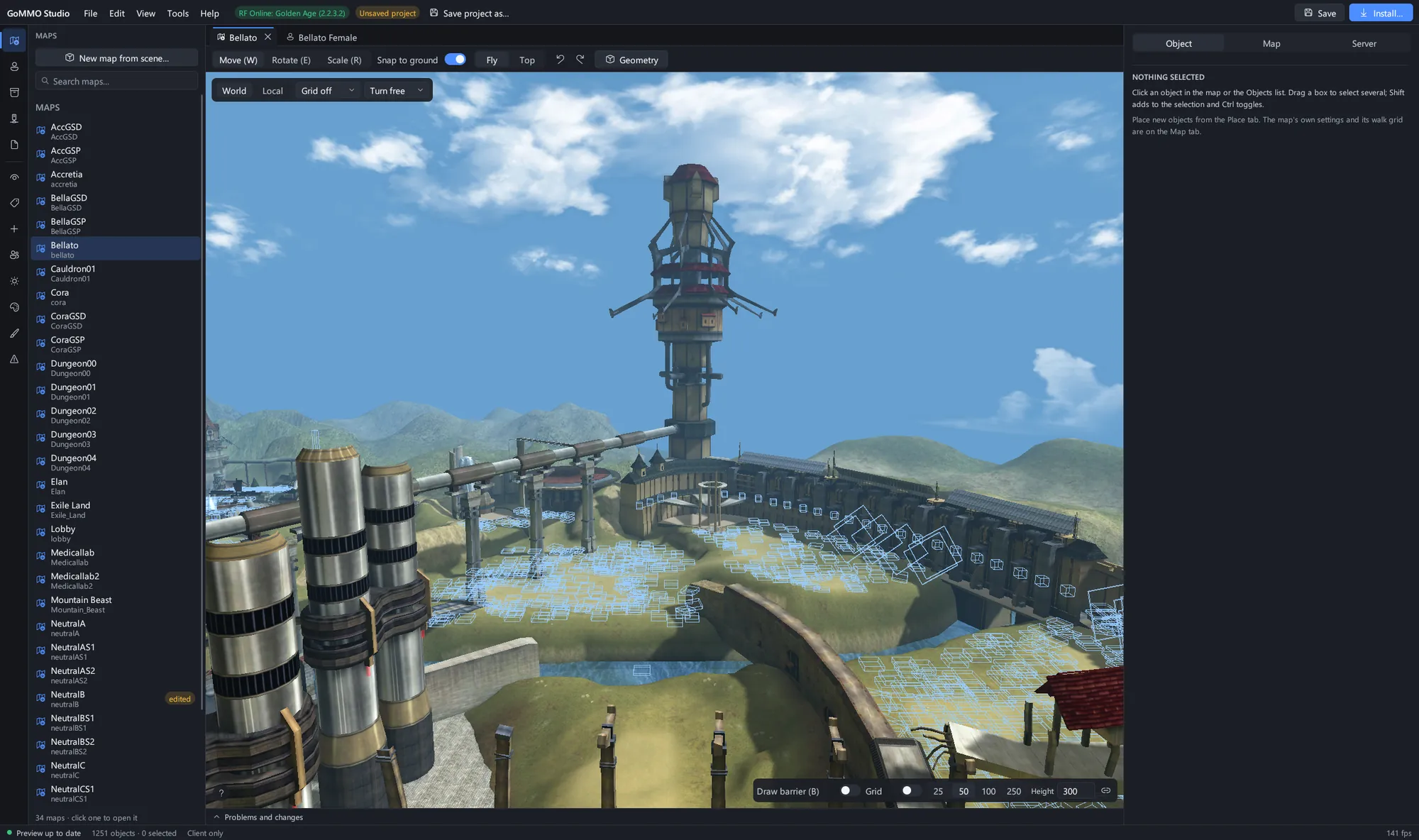Expand the Problems and changes panel
The image size is (1419, 840).
[258, 817]
